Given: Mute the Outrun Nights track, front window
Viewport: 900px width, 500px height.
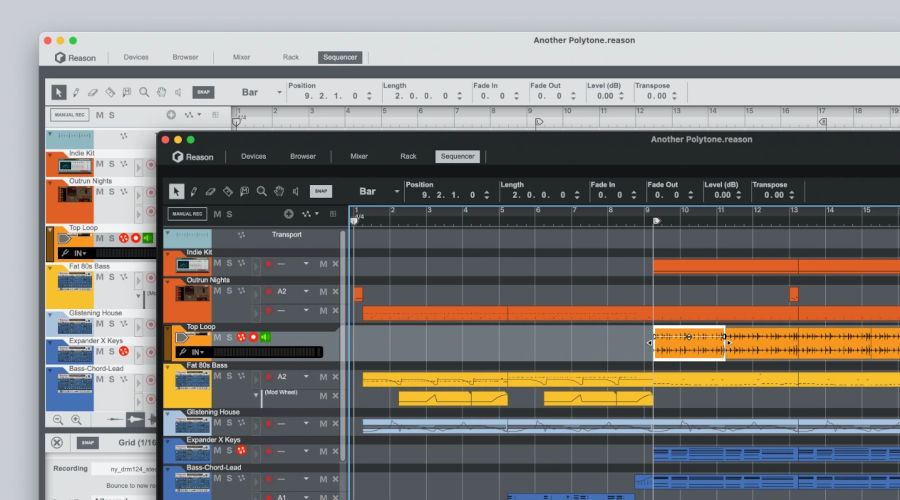Looking at the screenshot, I should click(217, 291).
